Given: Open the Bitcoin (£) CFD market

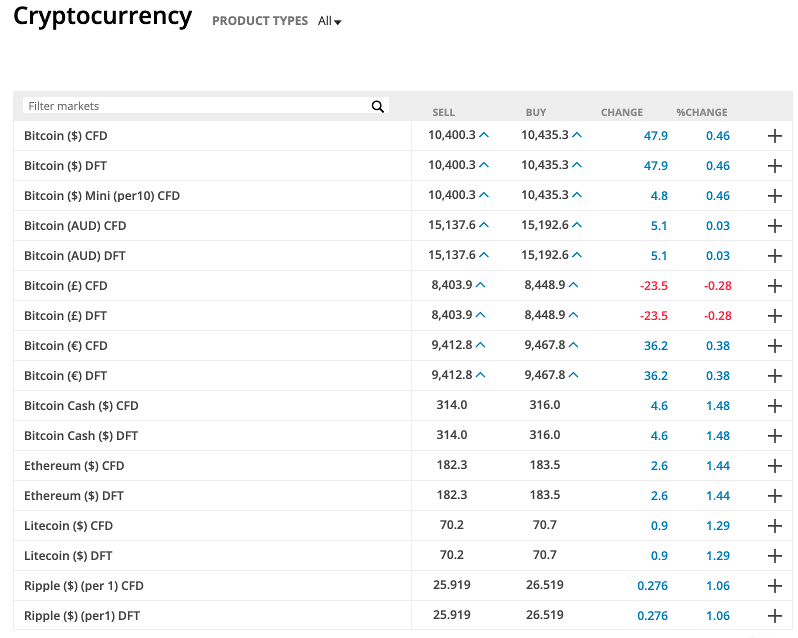Looking at the screenshot, I should (66, 286).
